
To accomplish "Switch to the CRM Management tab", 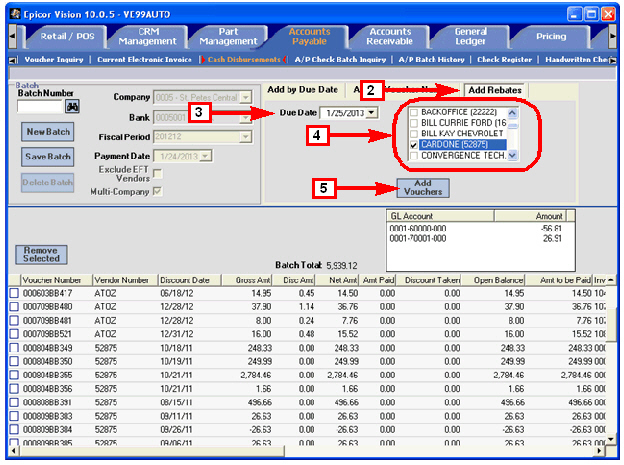I will (148, 36).
